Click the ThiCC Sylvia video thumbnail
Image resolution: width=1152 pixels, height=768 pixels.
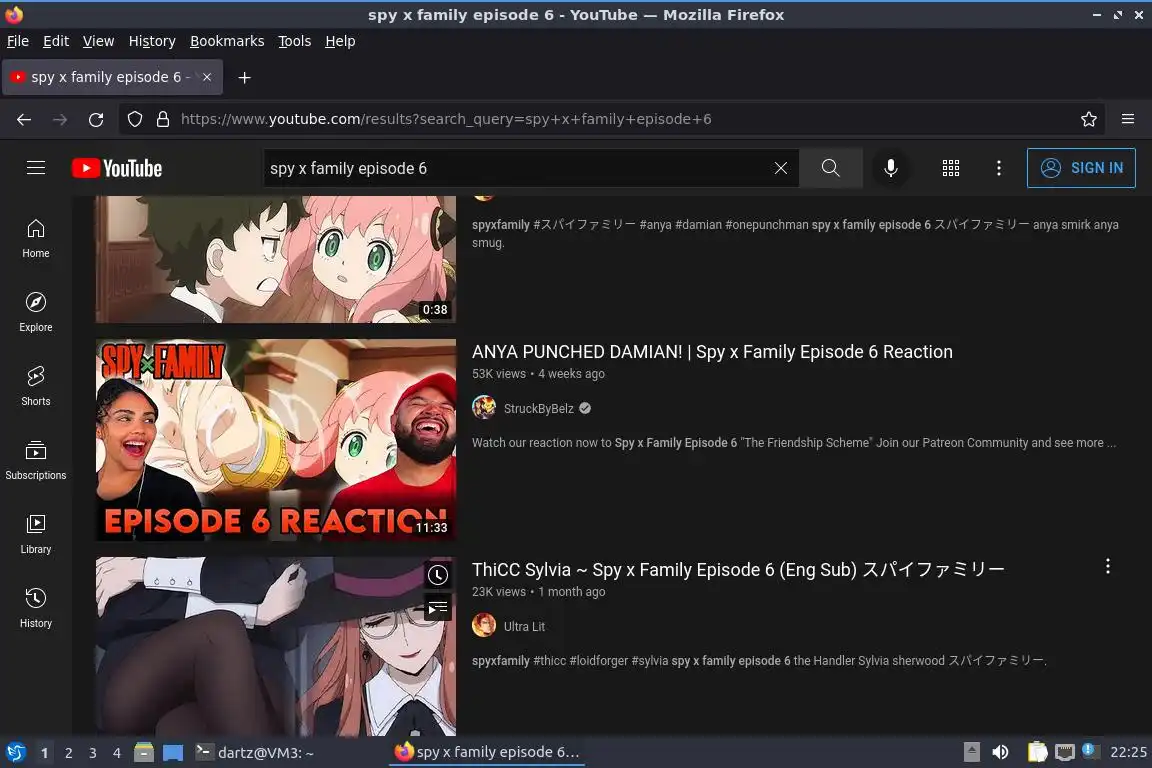(x=276, y=646)
